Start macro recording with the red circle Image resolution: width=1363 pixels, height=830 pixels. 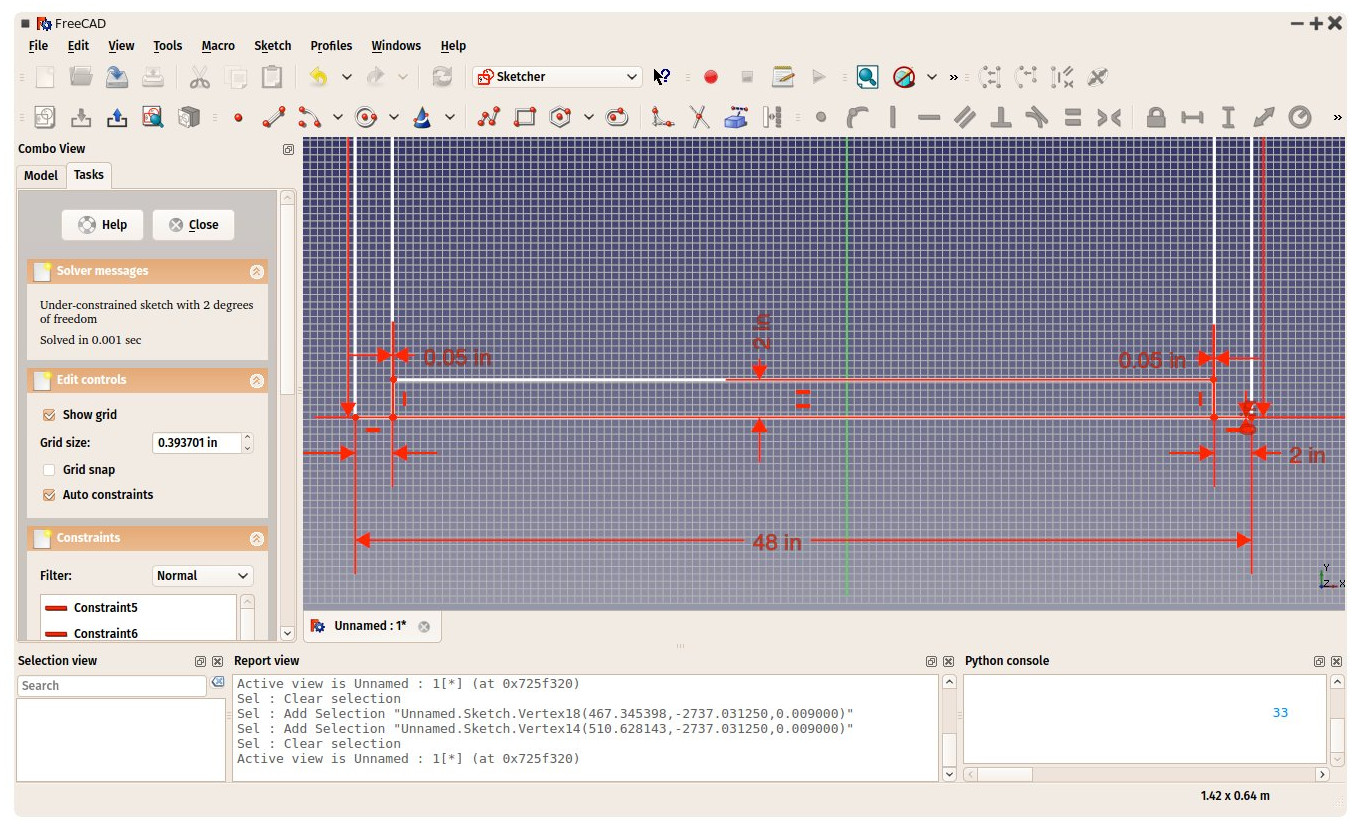pos(711,77)
